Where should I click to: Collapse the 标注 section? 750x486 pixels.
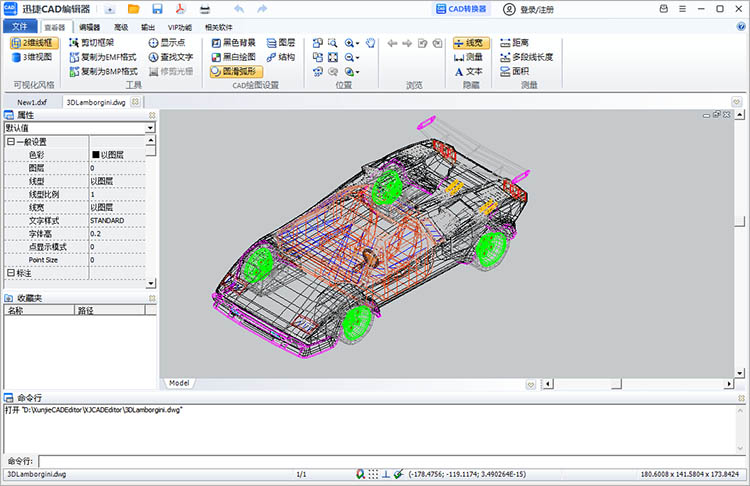point(11,273)
